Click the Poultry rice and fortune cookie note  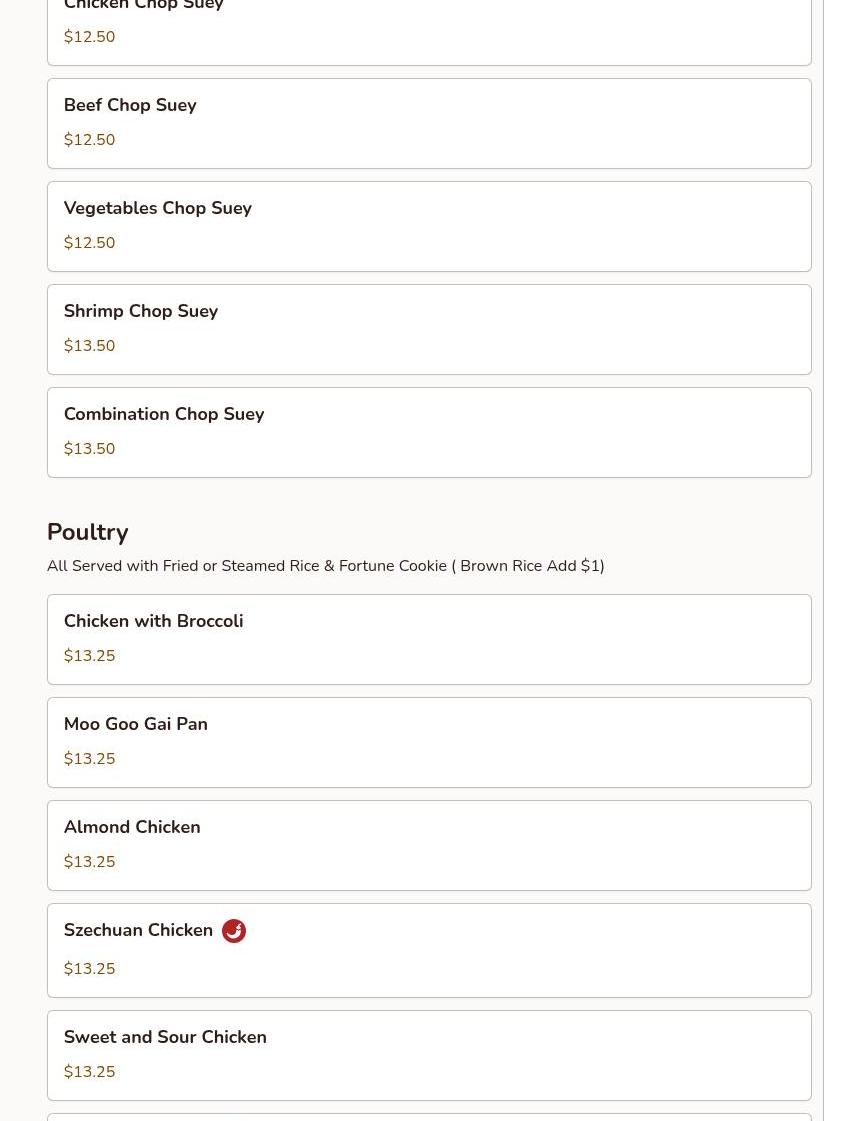pos(326,566)
